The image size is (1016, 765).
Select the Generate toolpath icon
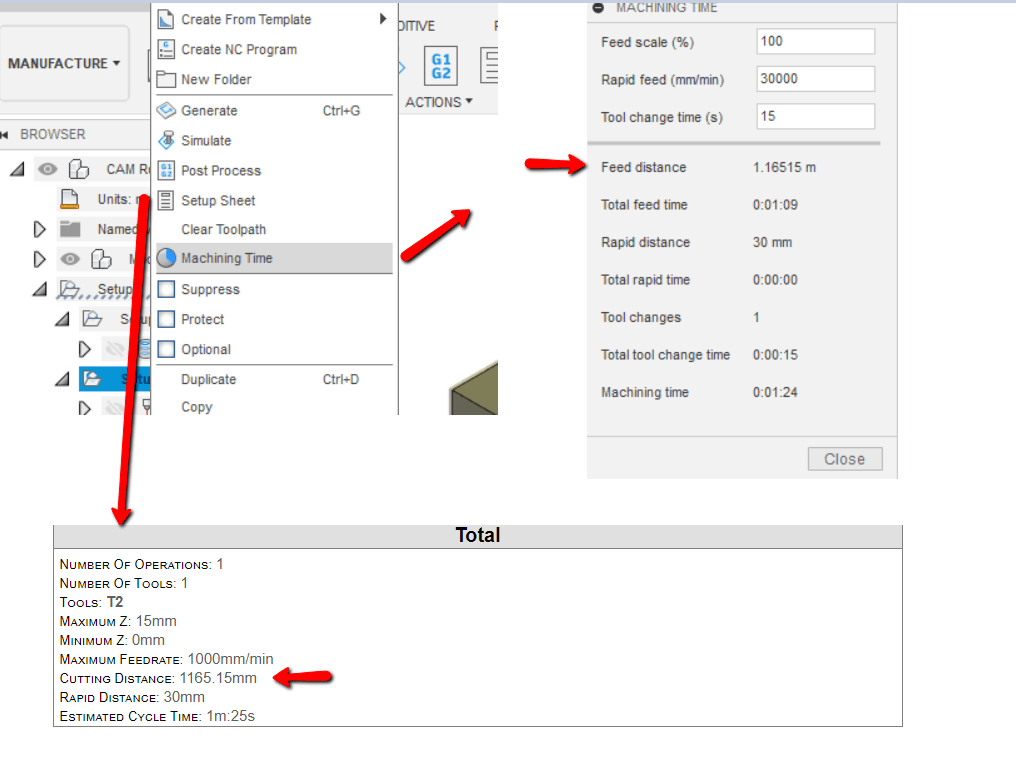pos(167,110)
